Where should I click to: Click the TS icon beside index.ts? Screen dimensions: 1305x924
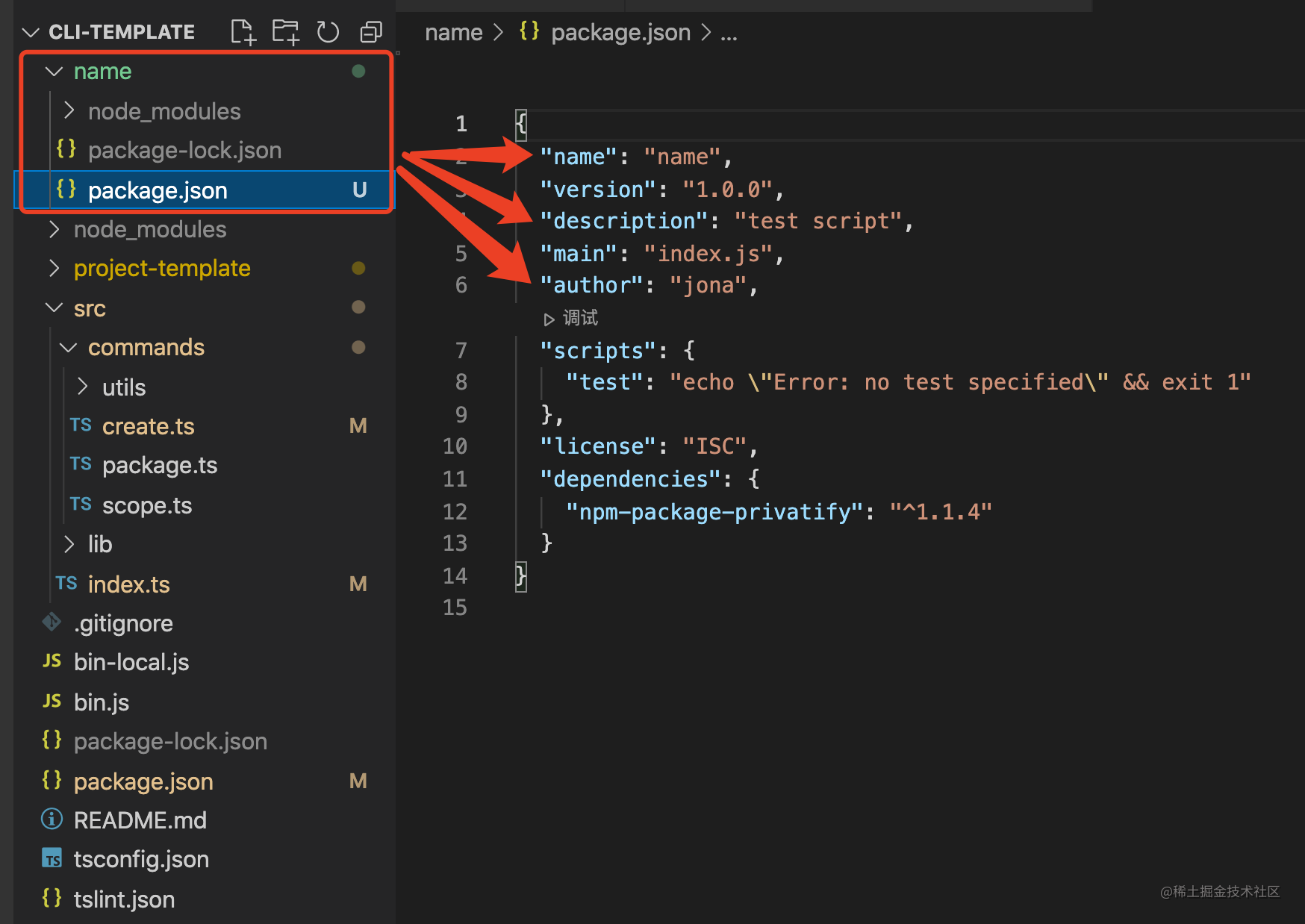click(x=66, y=583)
